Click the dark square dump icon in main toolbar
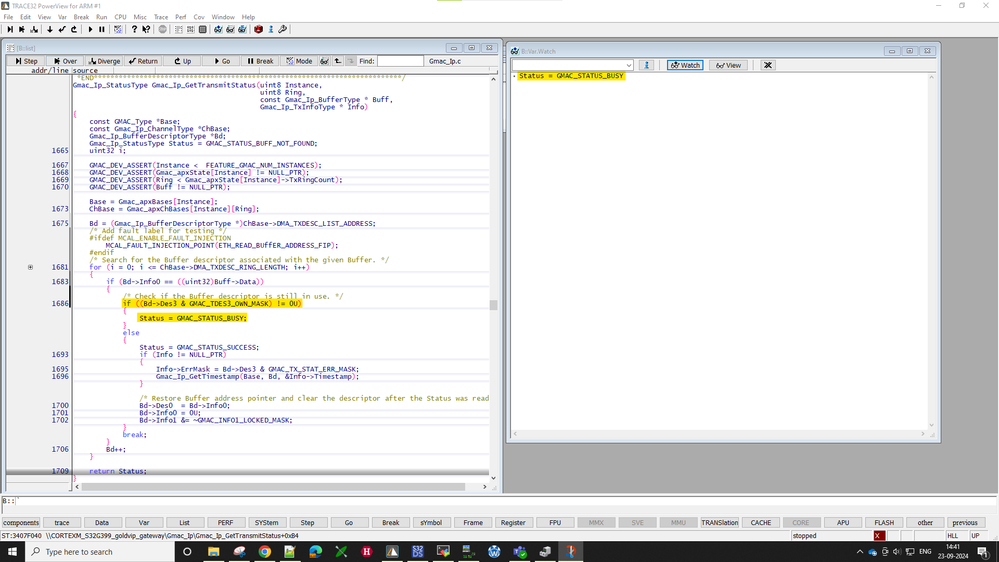The width and height of the screenshot is (999, 562). click(x=203, y=29)
